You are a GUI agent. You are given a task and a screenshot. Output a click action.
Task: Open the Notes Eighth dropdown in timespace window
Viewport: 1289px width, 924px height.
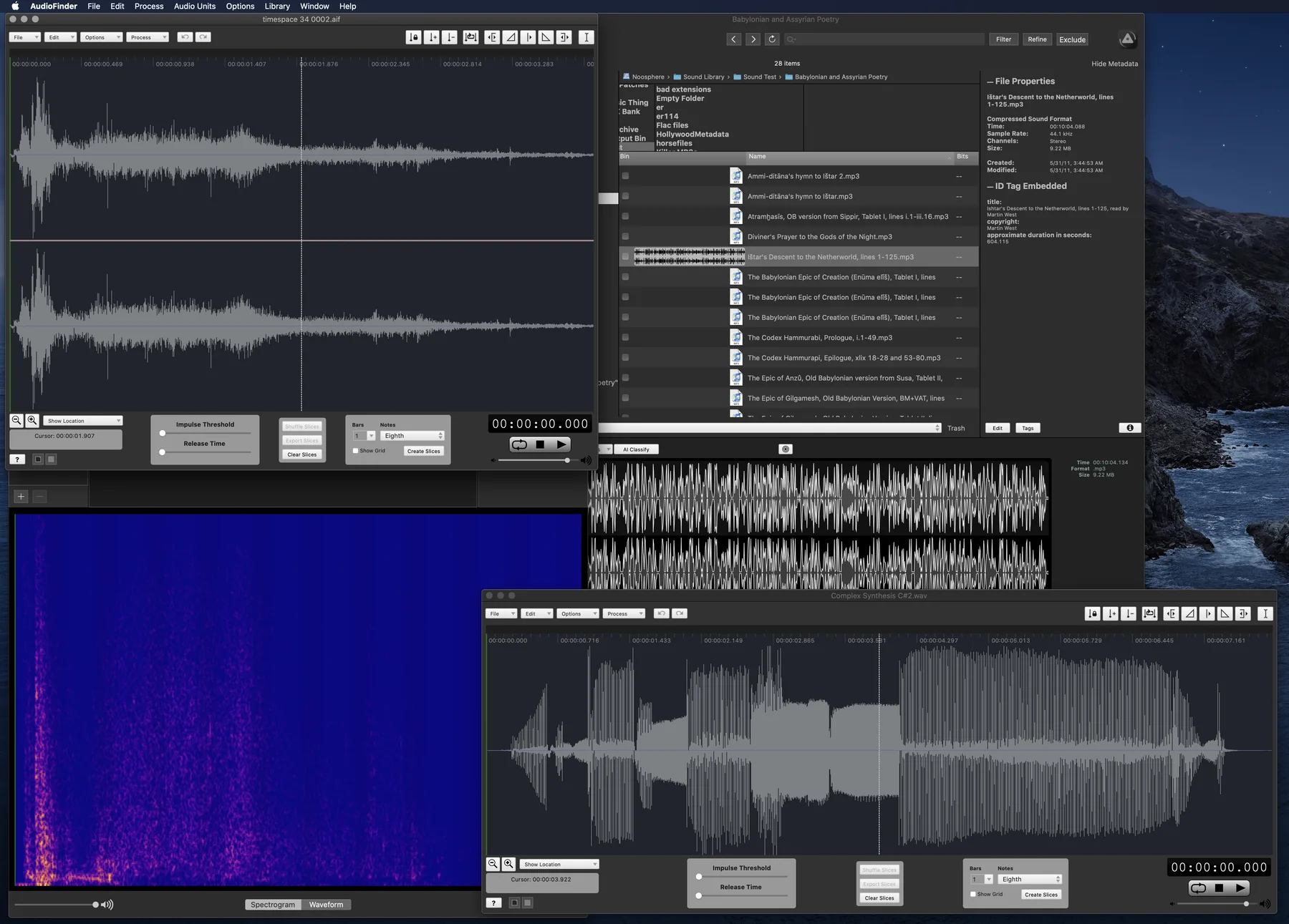coord(413,436)
